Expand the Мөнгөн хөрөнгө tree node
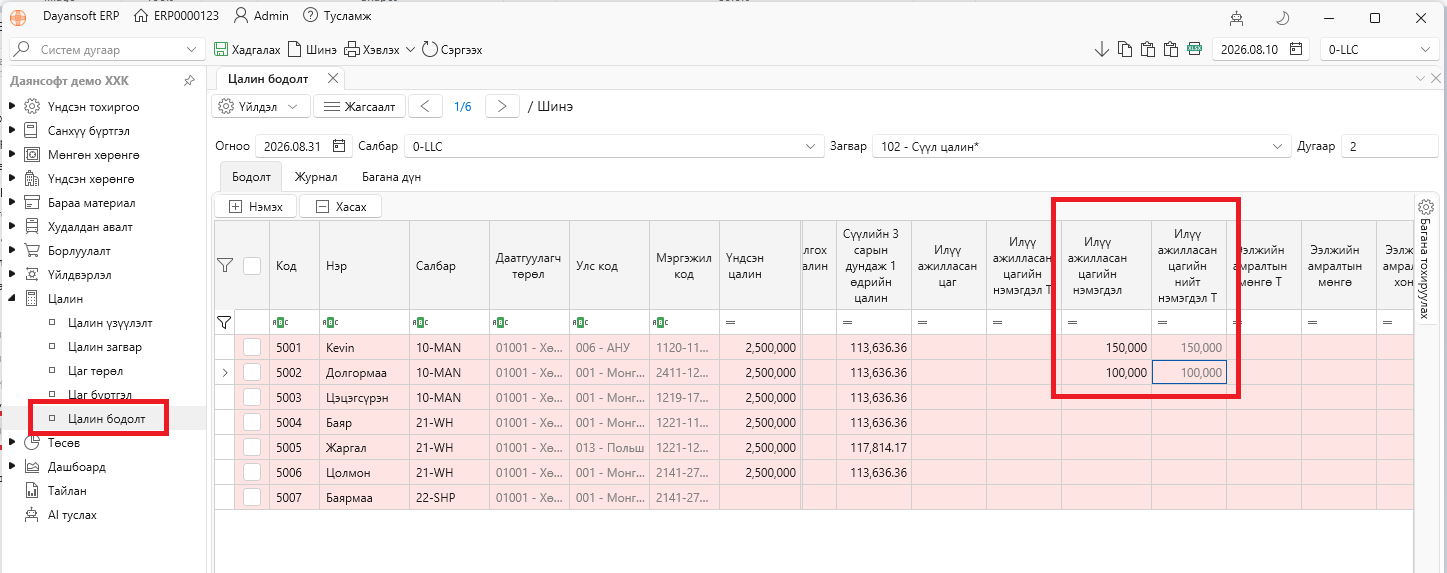 point(12,154)
